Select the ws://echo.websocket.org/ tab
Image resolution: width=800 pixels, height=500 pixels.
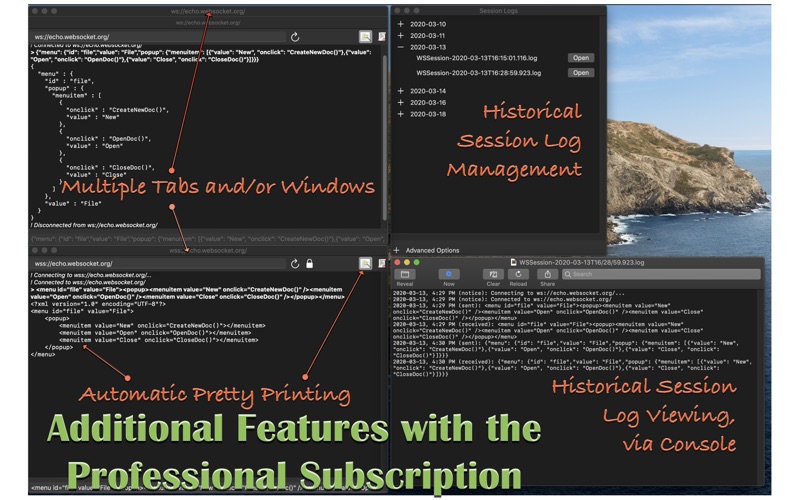tap(208, 22)
